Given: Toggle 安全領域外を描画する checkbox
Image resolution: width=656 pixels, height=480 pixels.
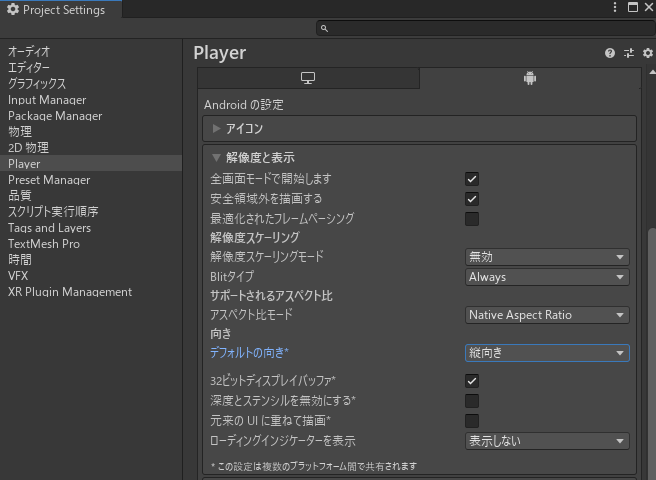Looking at the screenshot, I should pyautogui.click(x=472, y=199).
